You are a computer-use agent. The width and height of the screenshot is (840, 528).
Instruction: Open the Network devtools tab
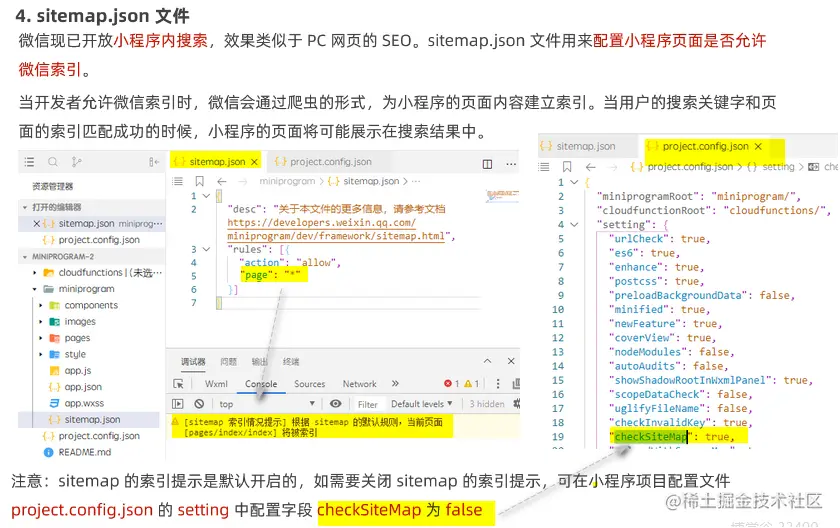coord(359,384)
